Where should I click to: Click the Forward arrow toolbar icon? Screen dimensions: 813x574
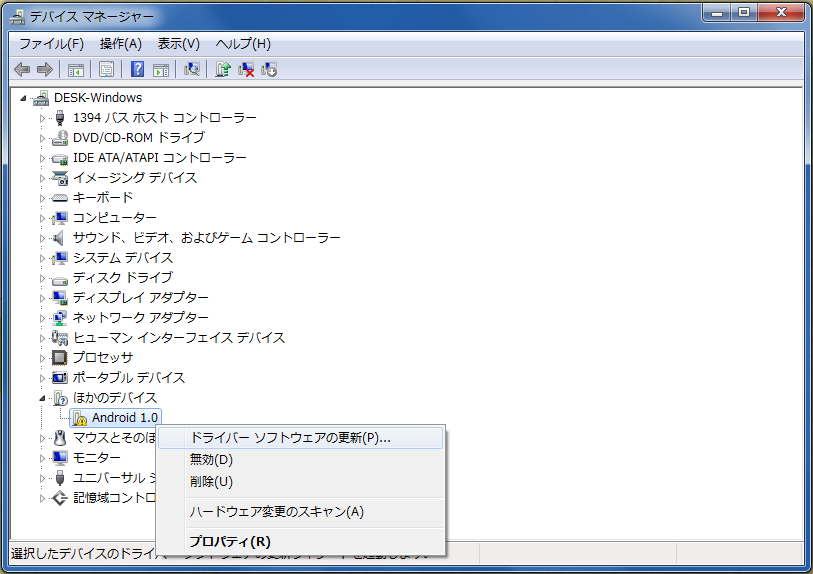(45, 69)
